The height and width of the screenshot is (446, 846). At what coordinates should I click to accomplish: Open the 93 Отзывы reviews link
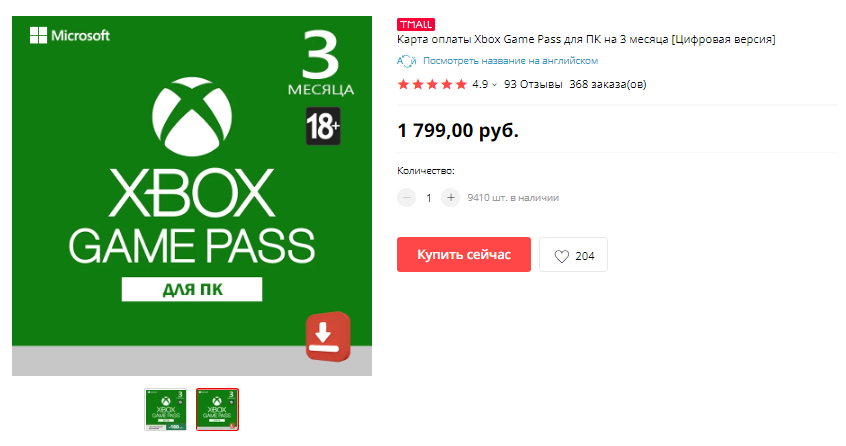[x=533, y=84]
